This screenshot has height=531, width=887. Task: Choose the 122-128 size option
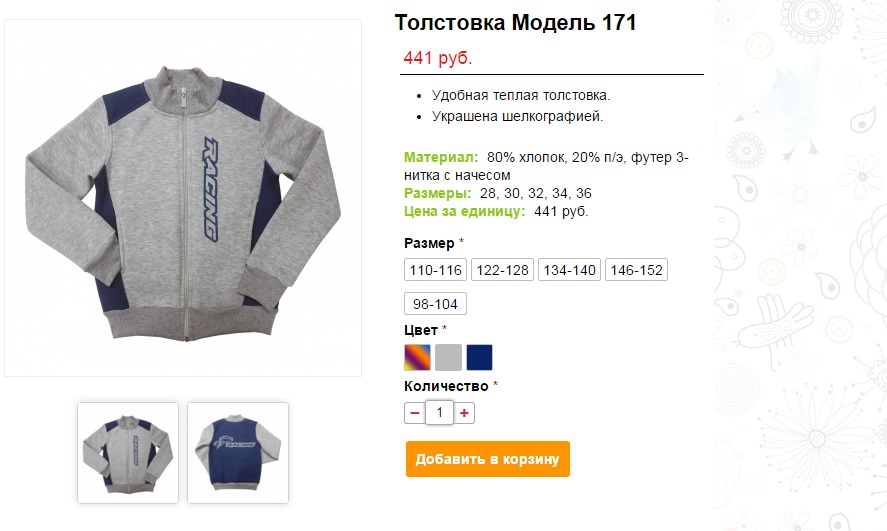502,270
